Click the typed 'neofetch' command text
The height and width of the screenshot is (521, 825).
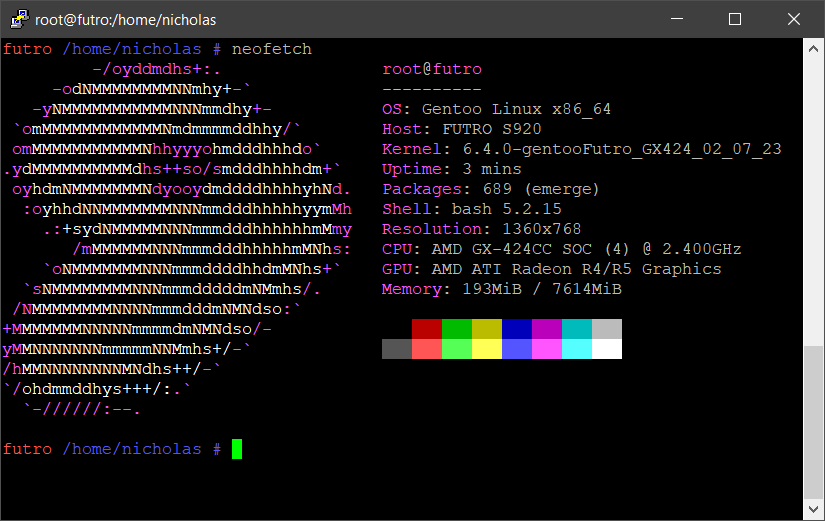(x=271, y=49)
